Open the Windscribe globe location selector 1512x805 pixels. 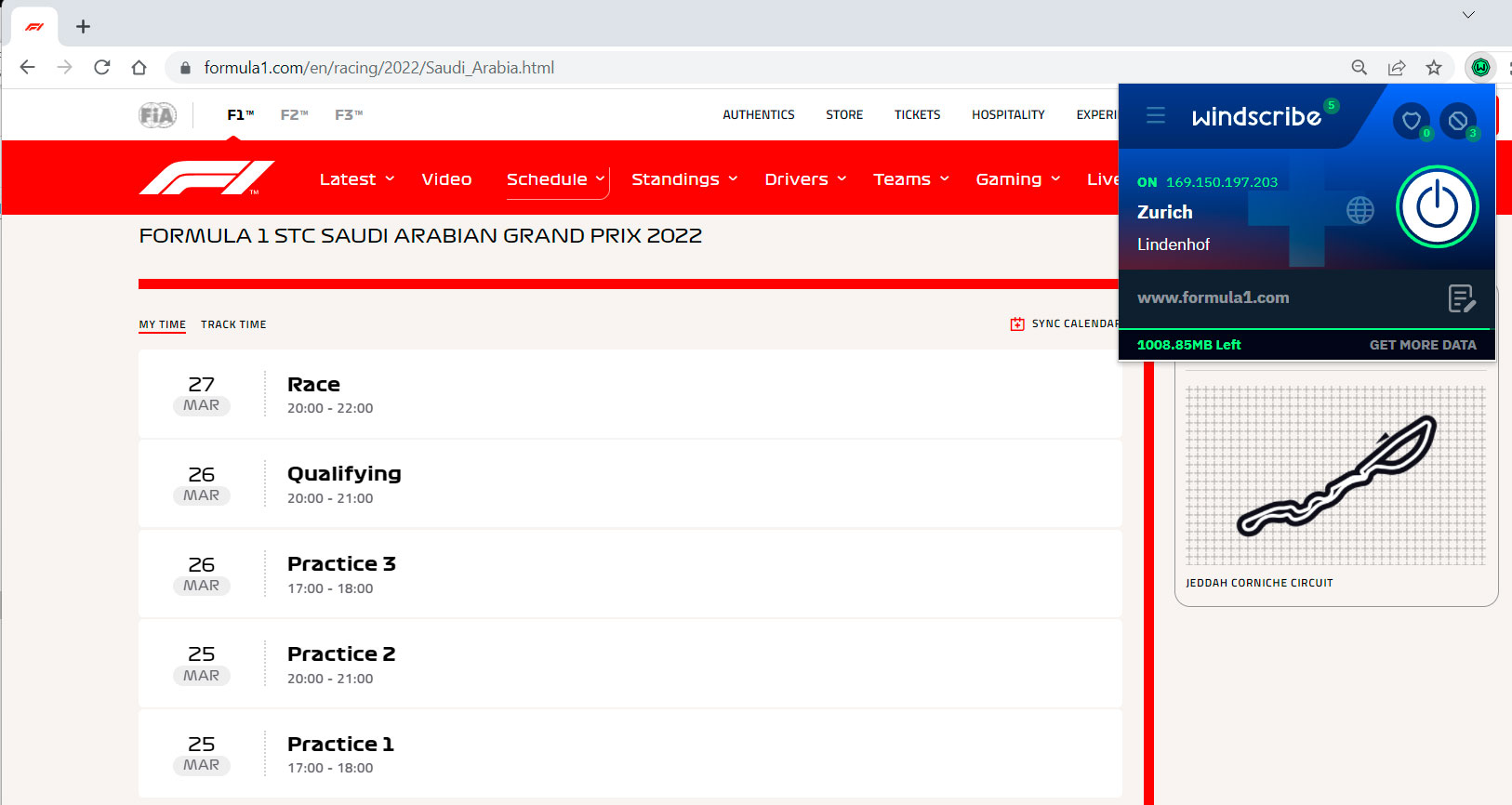[1359, 210]
